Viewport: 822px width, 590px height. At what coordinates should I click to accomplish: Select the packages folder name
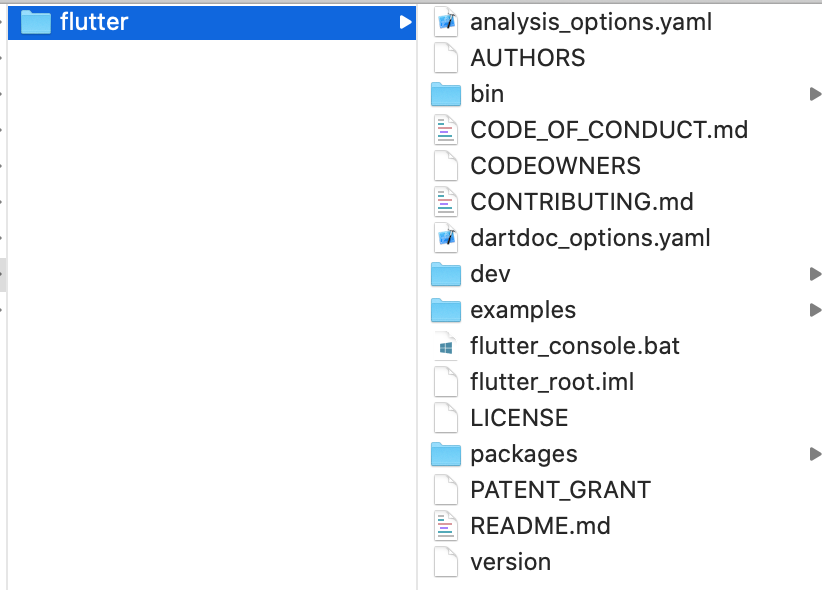524,455
